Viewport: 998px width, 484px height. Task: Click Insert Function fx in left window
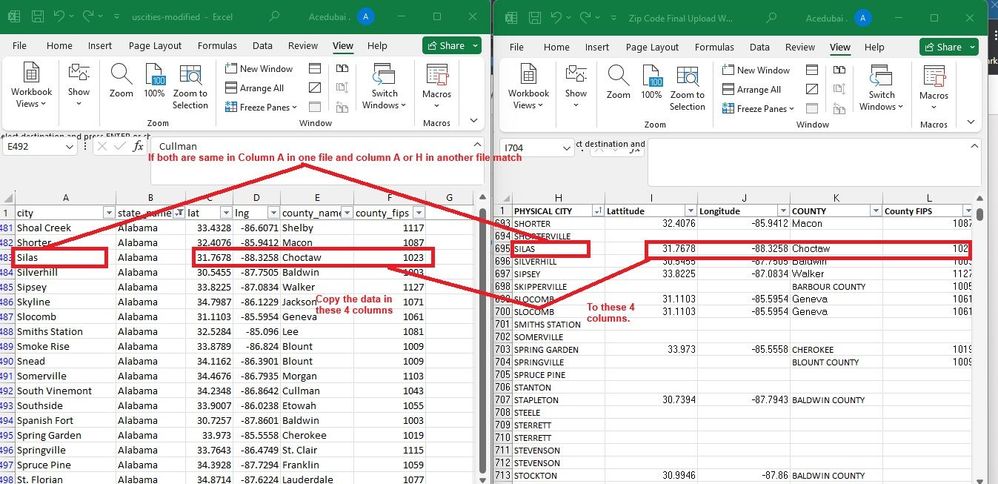click(137, 146)
